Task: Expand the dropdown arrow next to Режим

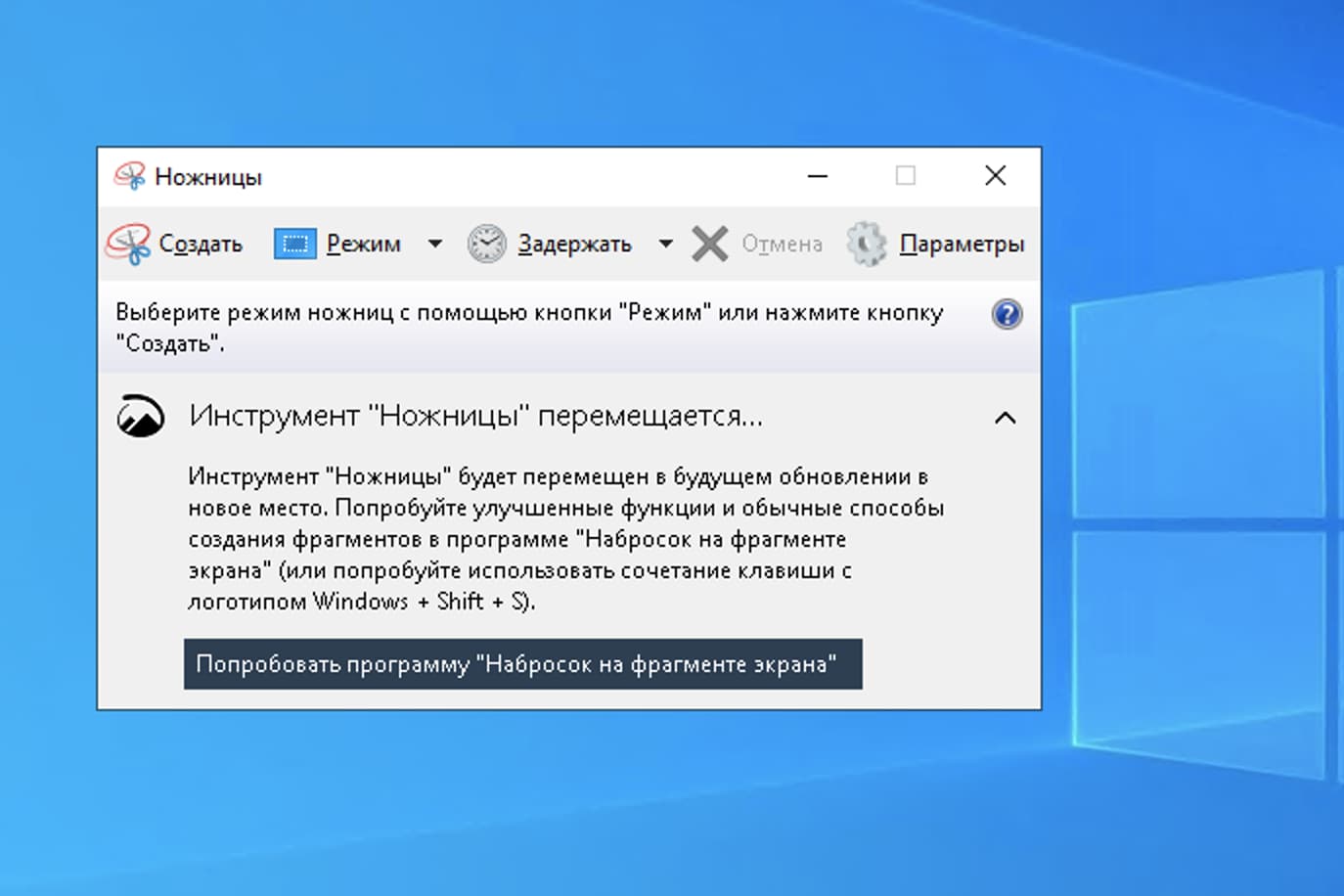Action: [435, 244]
